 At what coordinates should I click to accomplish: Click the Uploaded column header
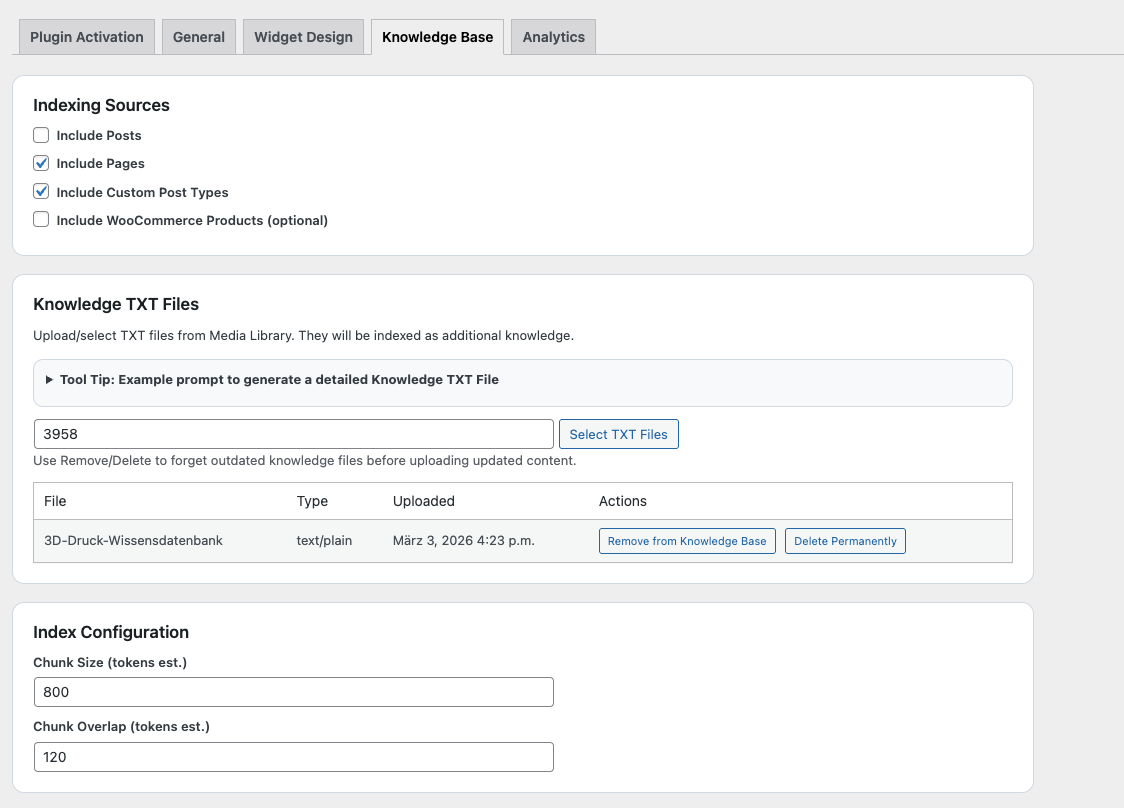(x=424, y=501)
